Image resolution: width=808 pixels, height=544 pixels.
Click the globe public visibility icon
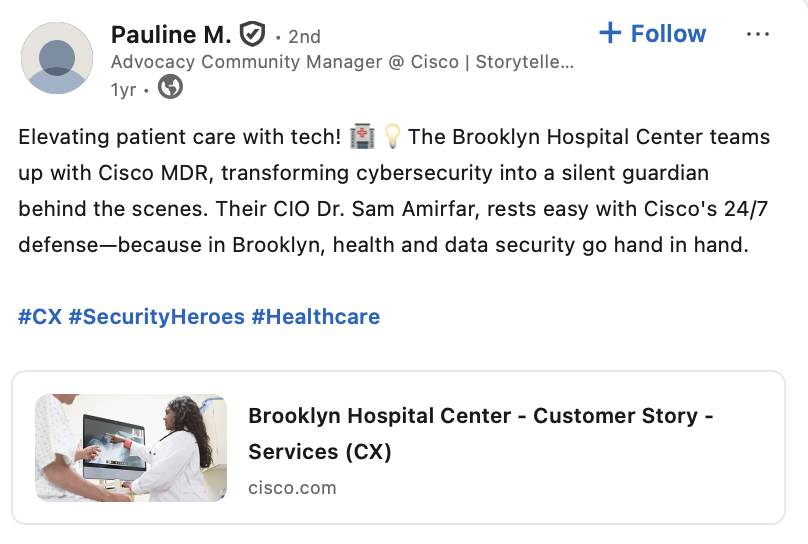point(171,87)
